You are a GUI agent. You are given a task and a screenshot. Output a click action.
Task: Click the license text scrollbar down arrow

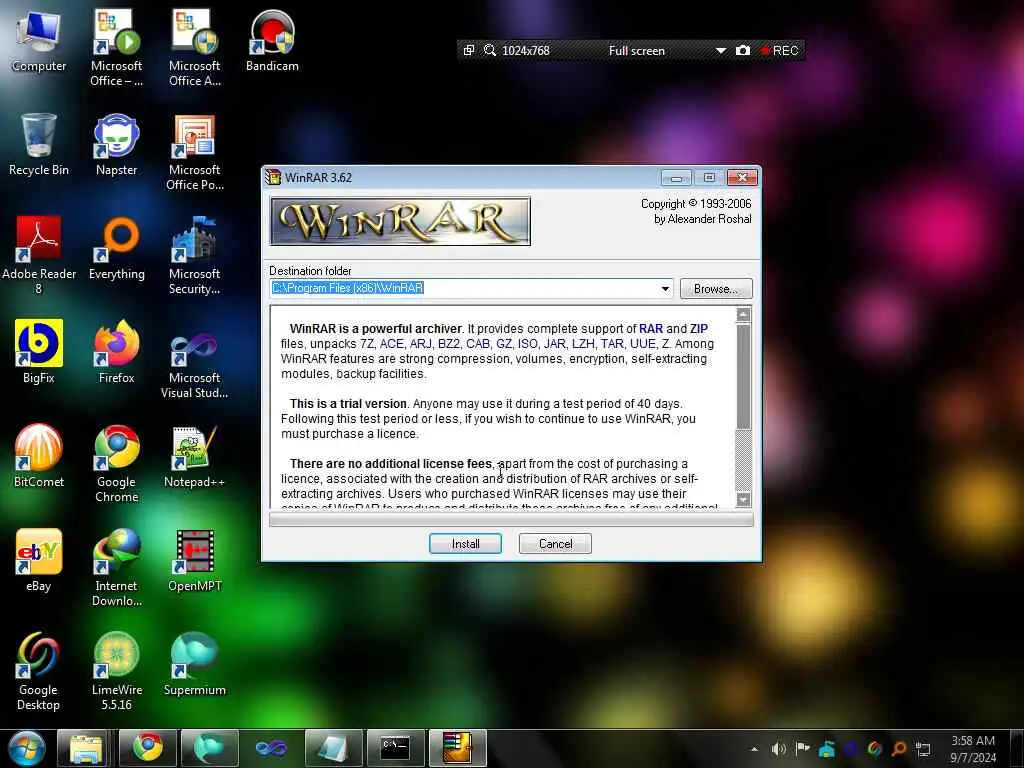point(743,500)
